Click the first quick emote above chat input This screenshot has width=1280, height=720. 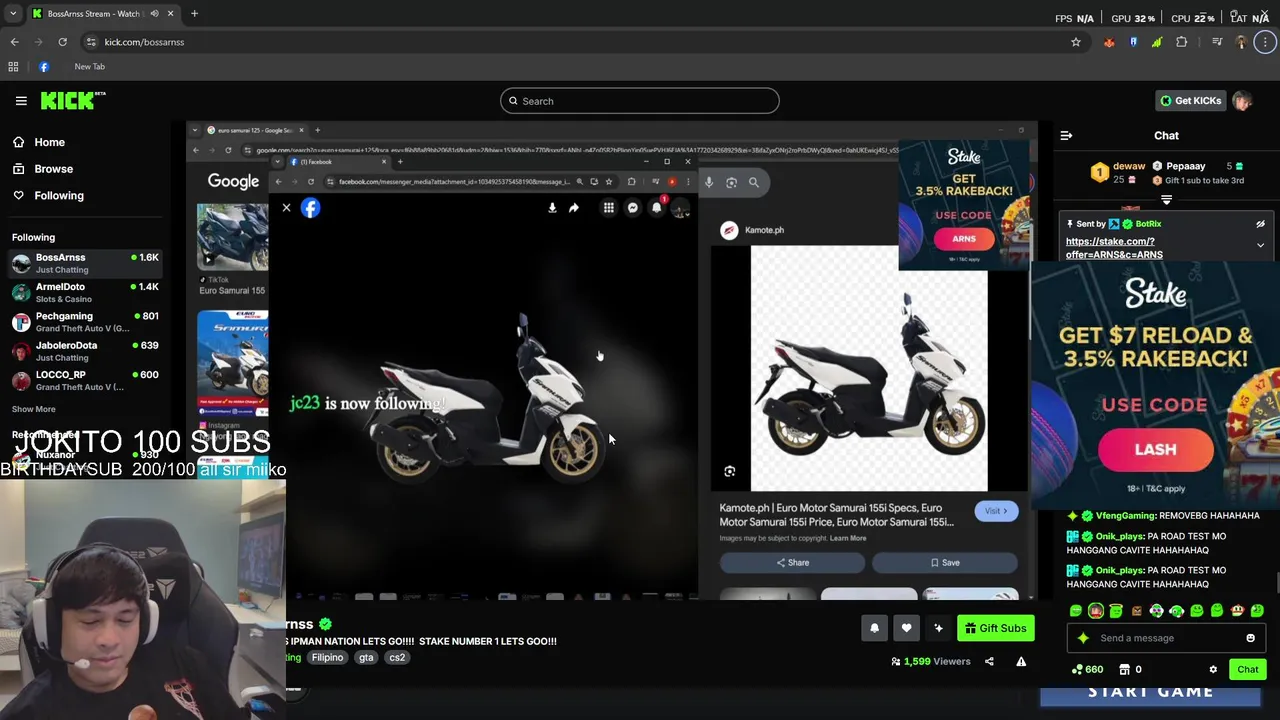pos(1076,611)
